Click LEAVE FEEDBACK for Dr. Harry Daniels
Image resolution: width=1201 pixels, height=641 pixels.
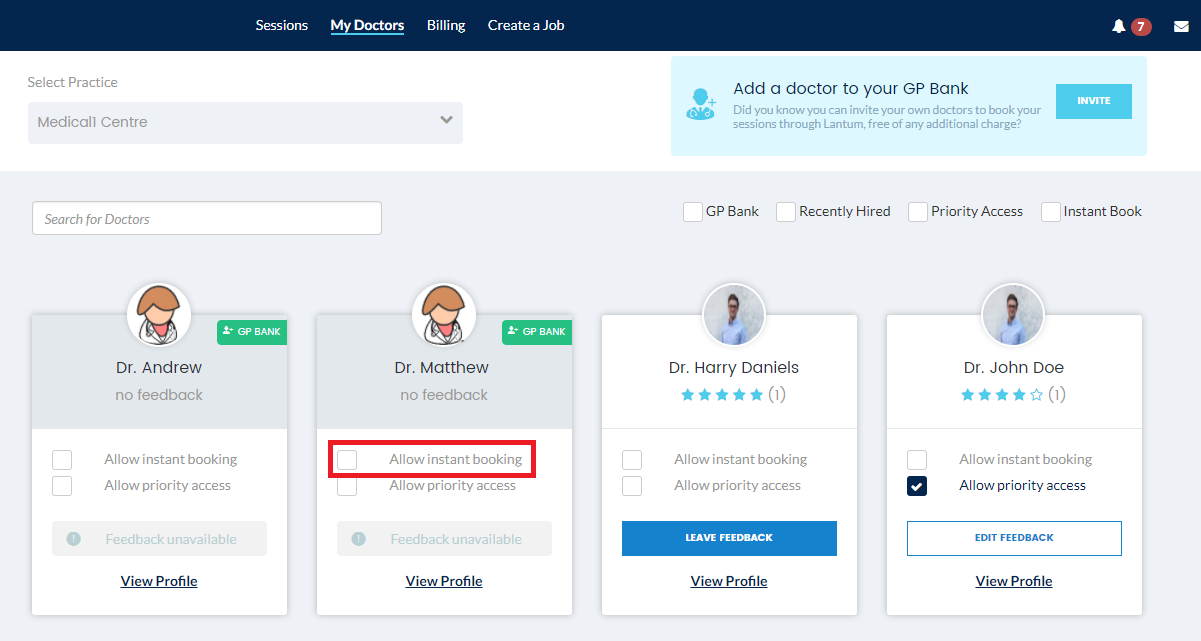pos(729,538)
